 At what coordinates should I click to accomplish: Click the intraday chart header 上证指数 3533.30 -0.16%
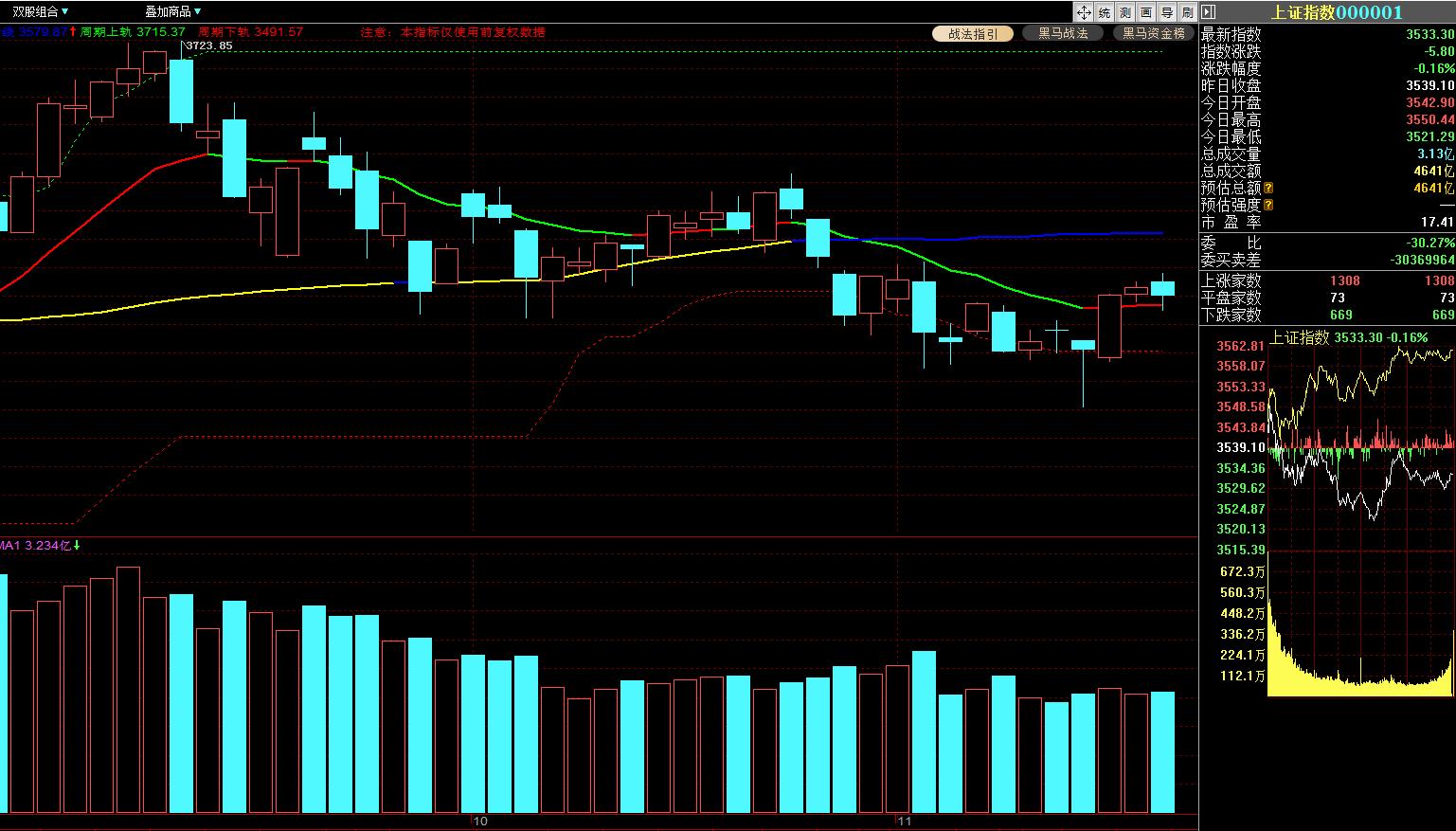coord(1349,337)
